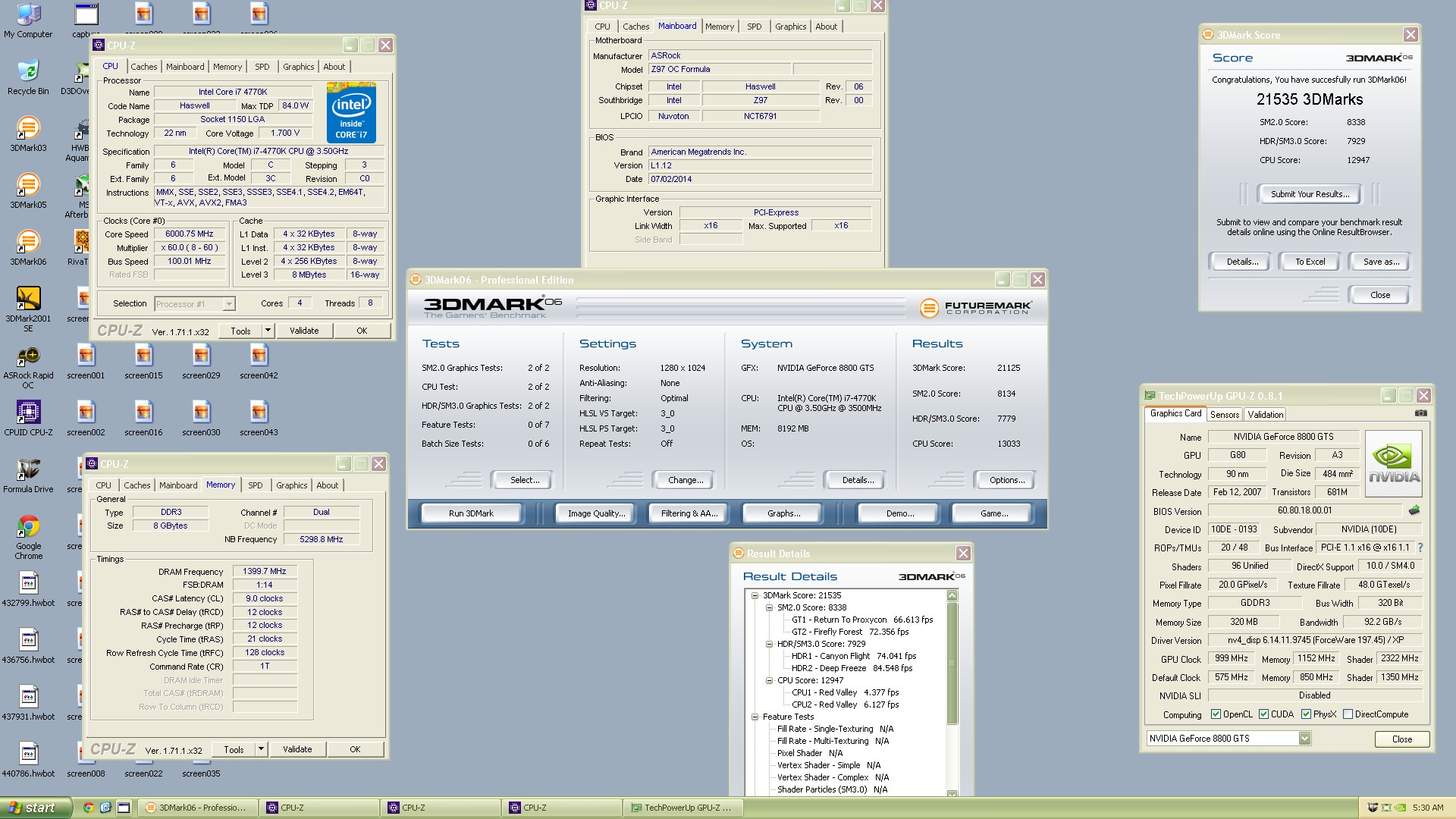Collapse the SM2.0 Score tree node
Screen dimensions: 1456x819
coord(769,608)
